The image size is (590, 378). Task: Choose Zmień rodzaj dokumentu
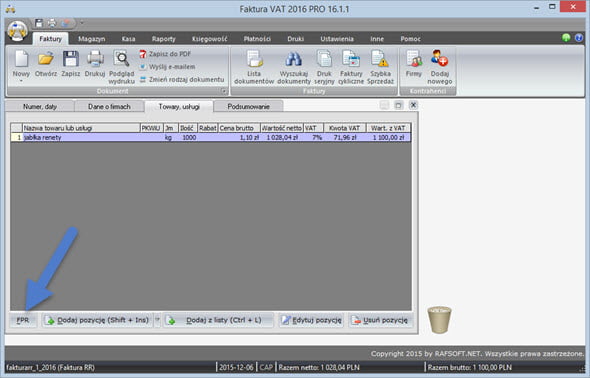pyautogui.click(x=182, y=80)
